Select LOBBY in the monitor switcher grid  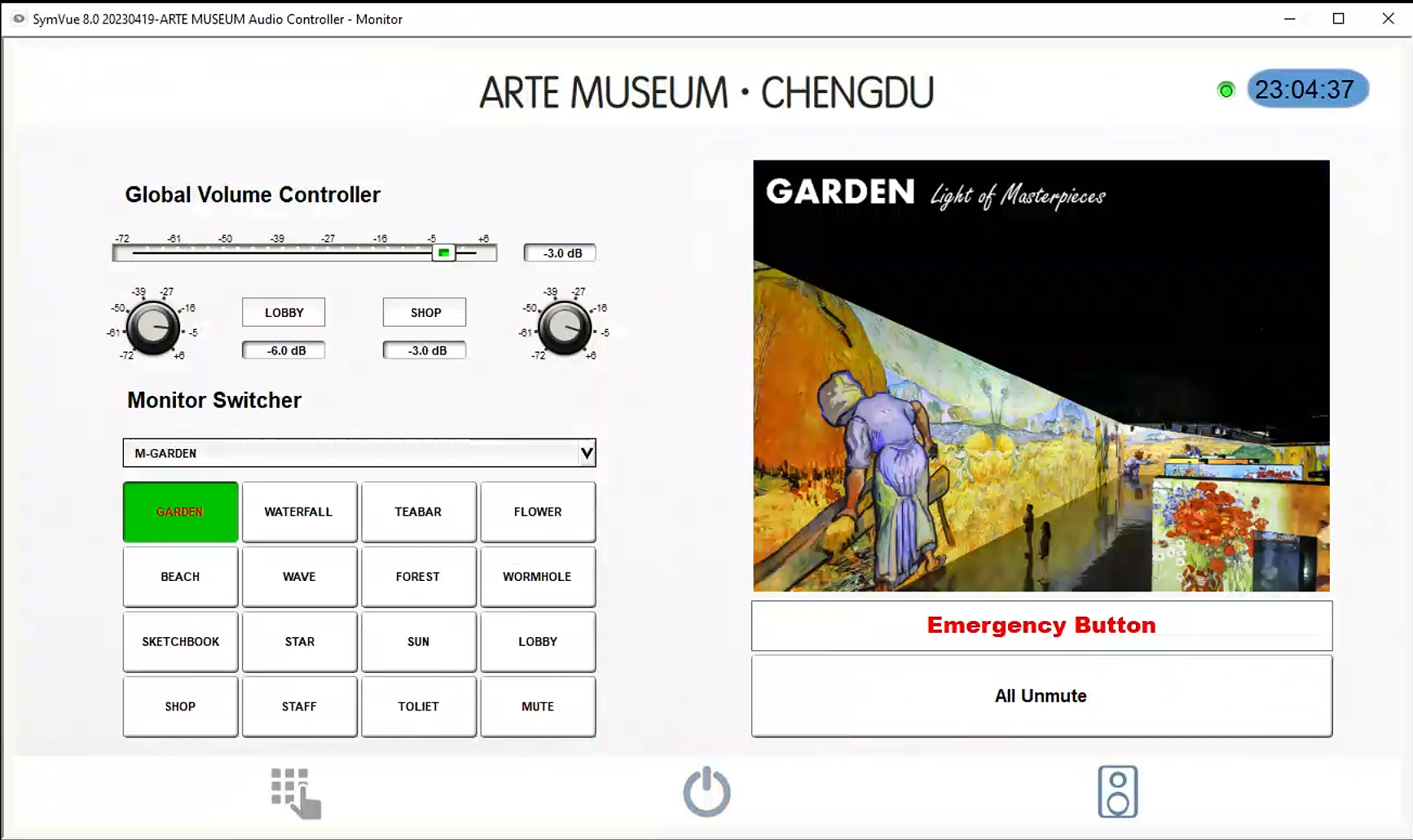538,642
